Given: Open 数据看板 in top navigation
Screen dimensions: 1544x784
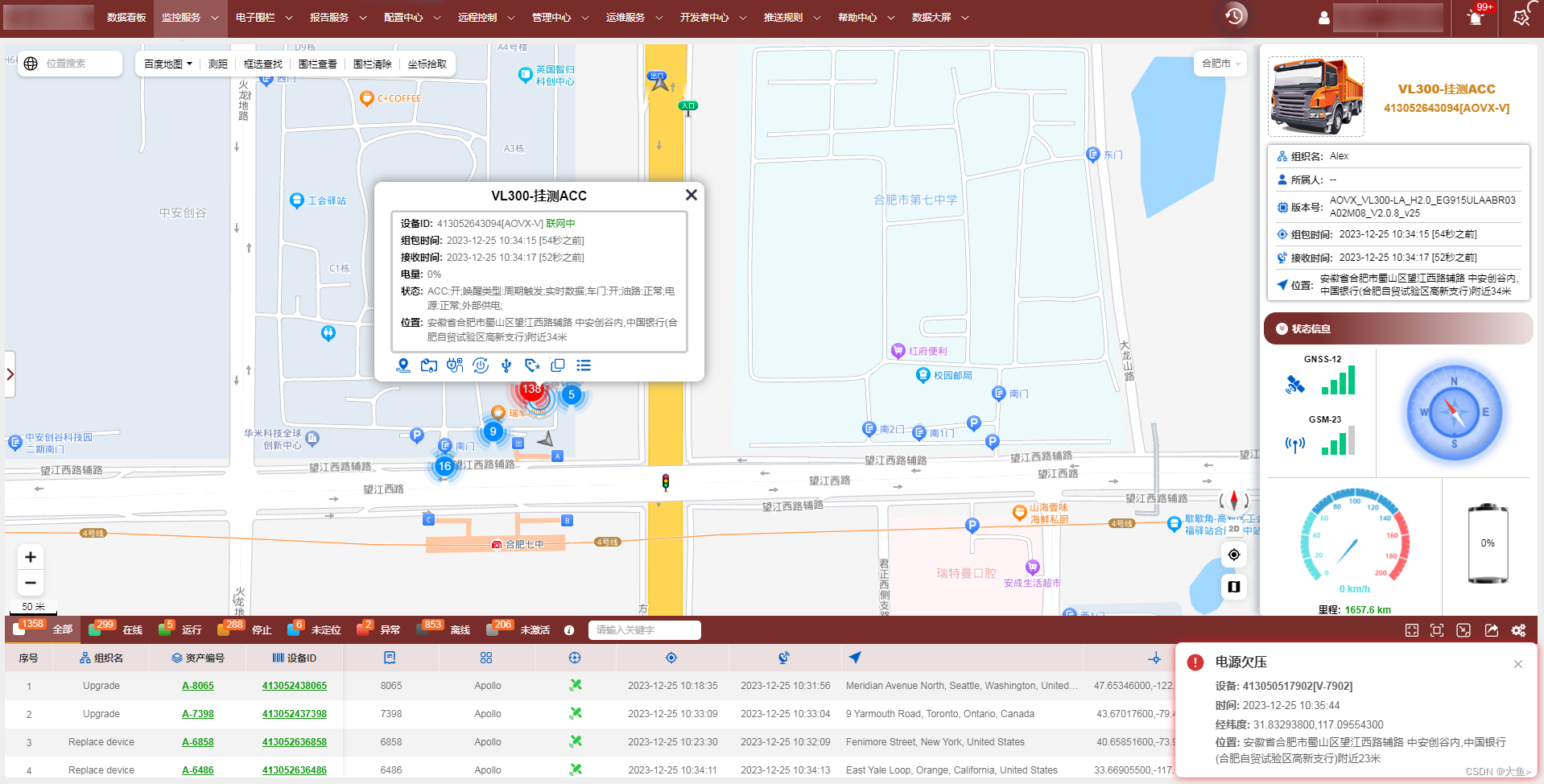Looking at the screenshot, I should coord(126,18).
